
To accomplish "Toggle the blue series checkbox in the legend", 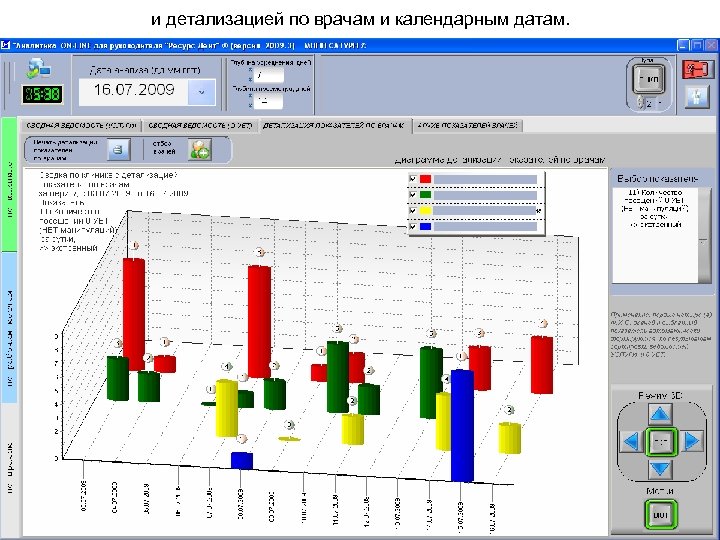I will pyautogui.click(x=412, y=227).
